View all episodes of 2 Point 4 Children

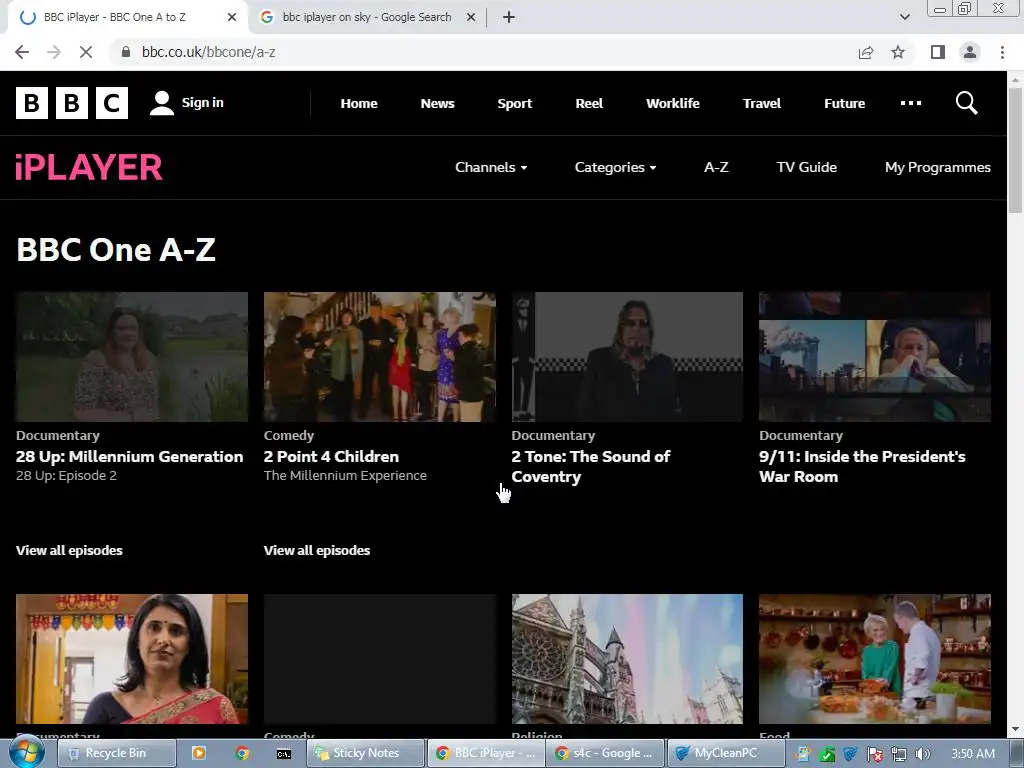(317, 551)
